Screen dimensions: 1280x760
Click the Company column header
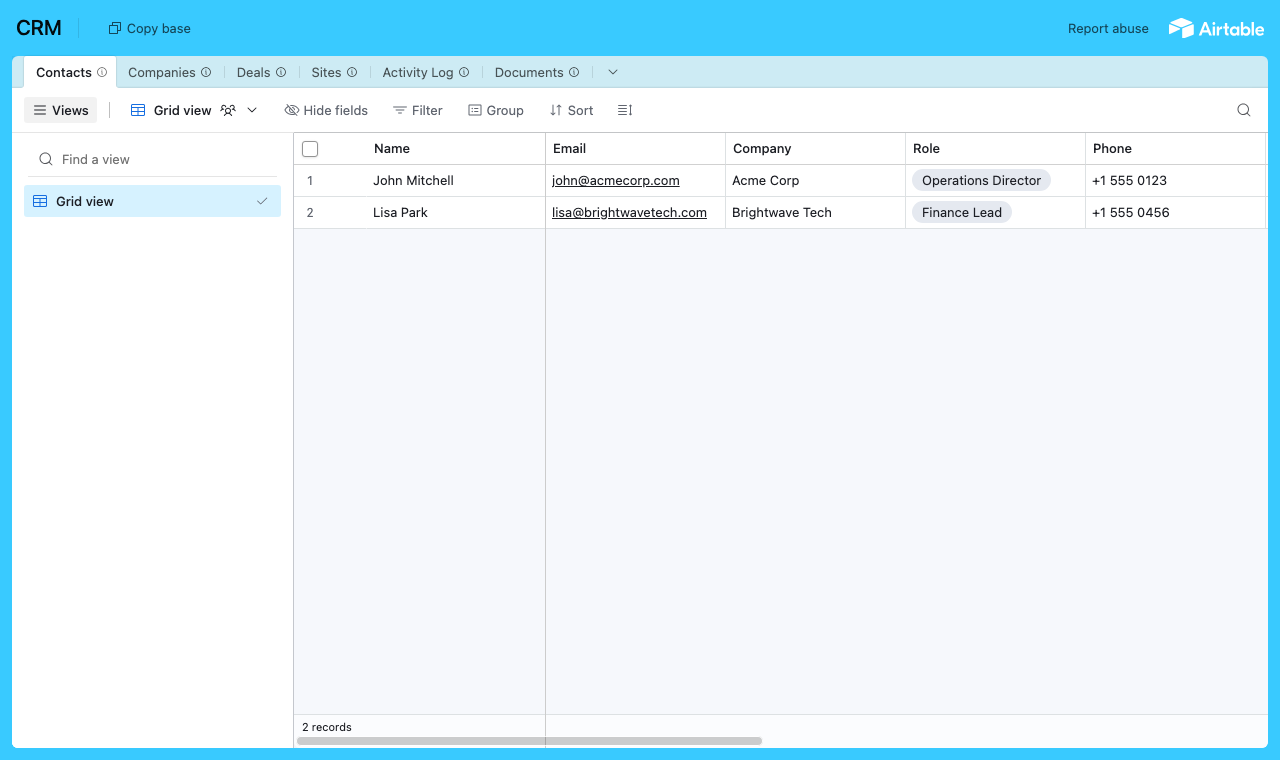point(815,149)
